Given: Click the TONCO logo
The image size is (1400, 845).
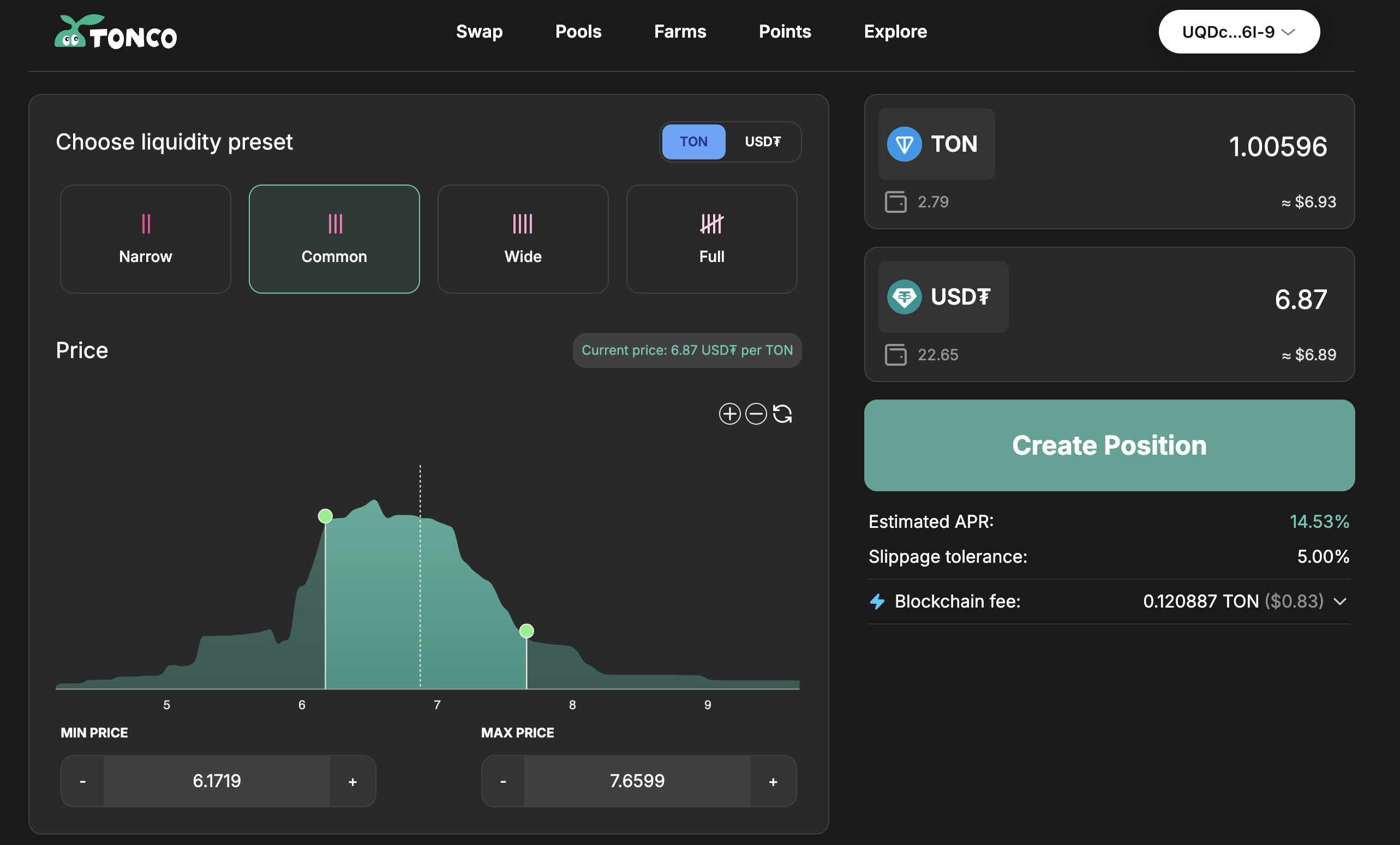Looking at the screenshot, I should click(x=116, y=32).
